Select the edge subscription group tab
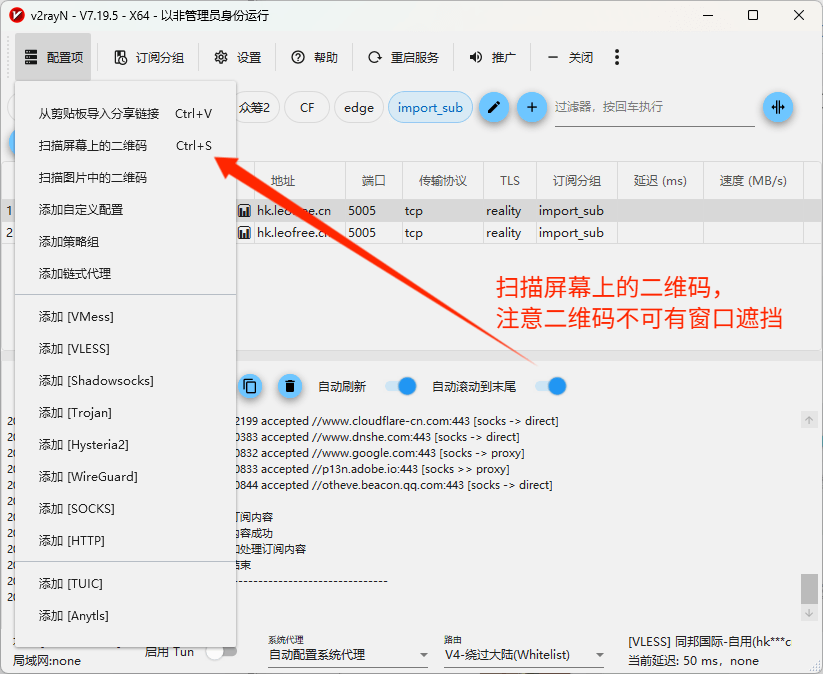 tap(359, 108)
